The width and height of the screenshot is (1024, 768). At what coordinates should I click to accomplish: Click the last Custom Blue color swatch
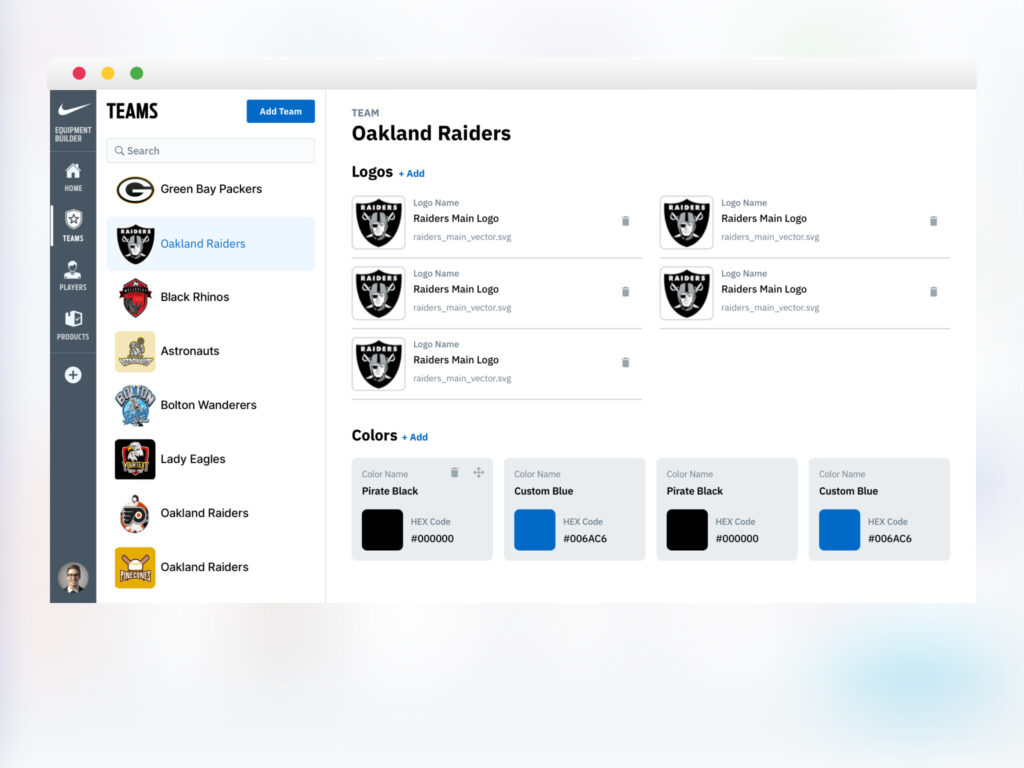click(839, 530)
